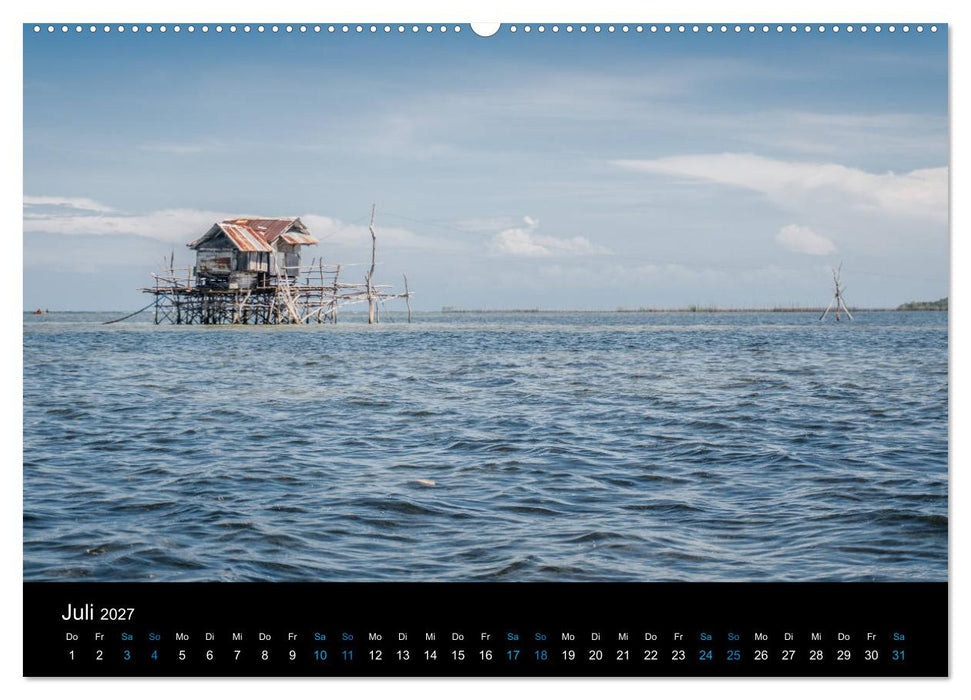Image resolution: width=971 pixels, height=700 pixels.
Task: Select date 2 under Fr
Action: pos(99,655)
